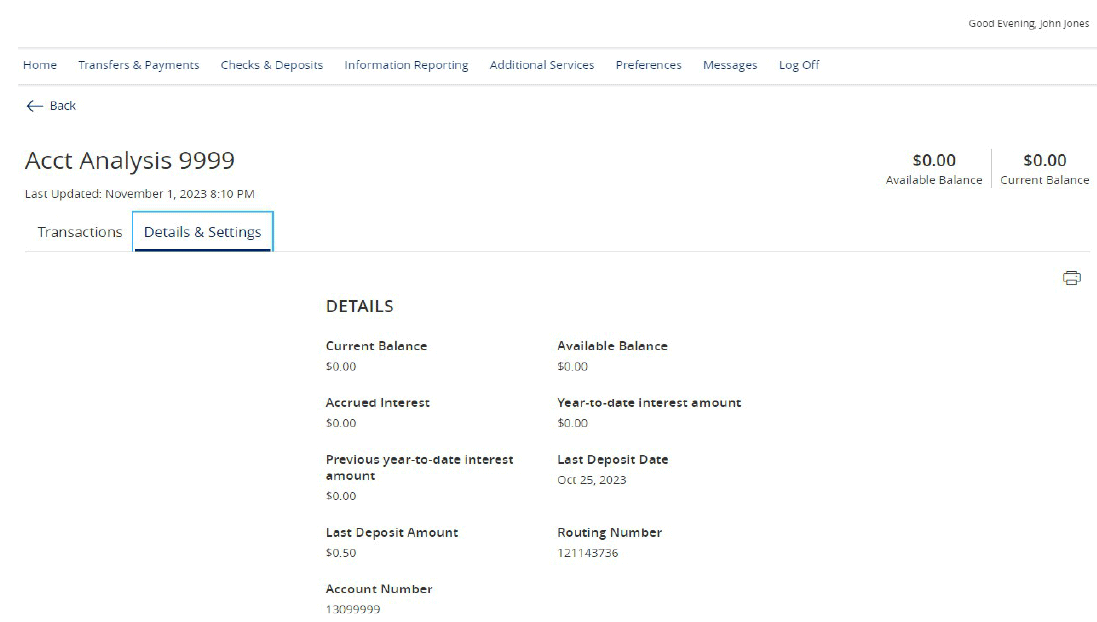Click the routing number 121143736
Image resolution: width=1097 pixels, height=622 pixels.
(588, 553)
